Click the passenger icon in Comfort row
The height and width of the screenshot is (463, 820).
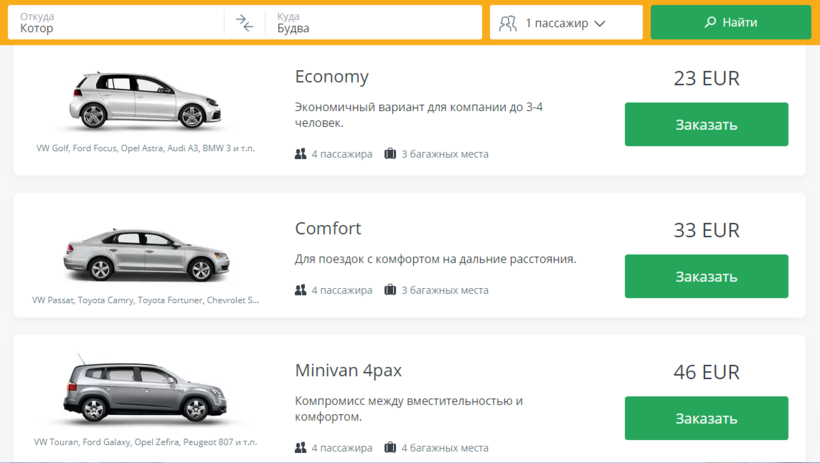point(301,290)
